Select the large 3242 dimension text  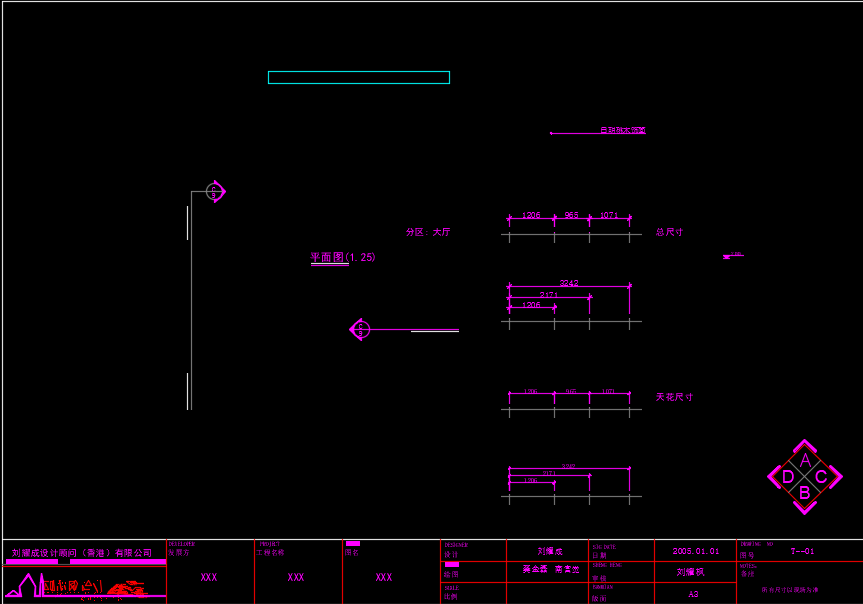pos(569,283)
